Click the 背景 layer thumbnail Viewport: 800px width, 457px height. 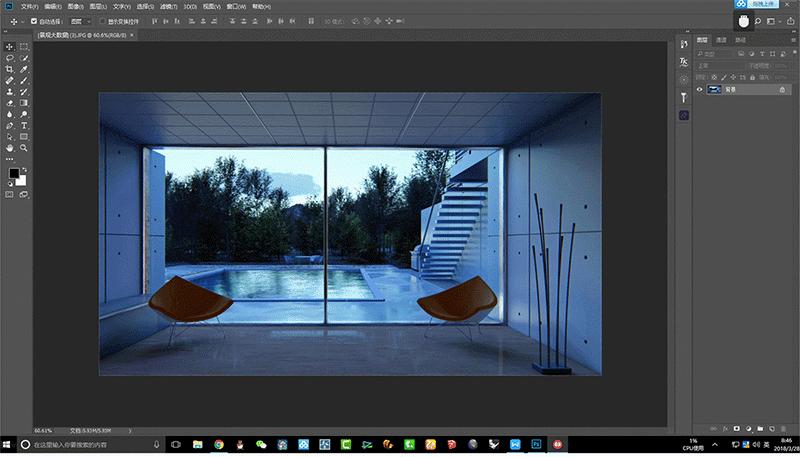715,89
